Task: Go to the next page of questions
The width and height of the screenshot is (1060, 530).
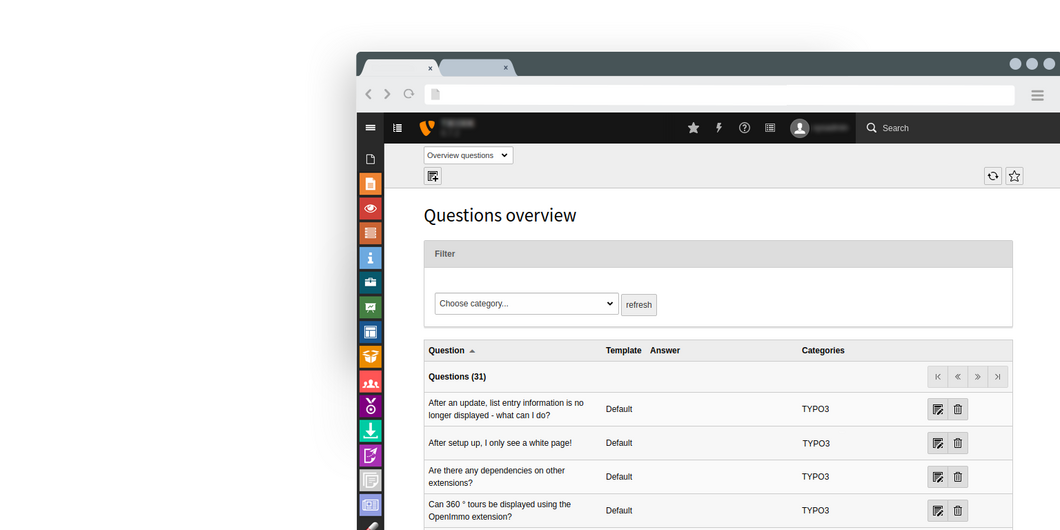Action: (x=978, y=377)
